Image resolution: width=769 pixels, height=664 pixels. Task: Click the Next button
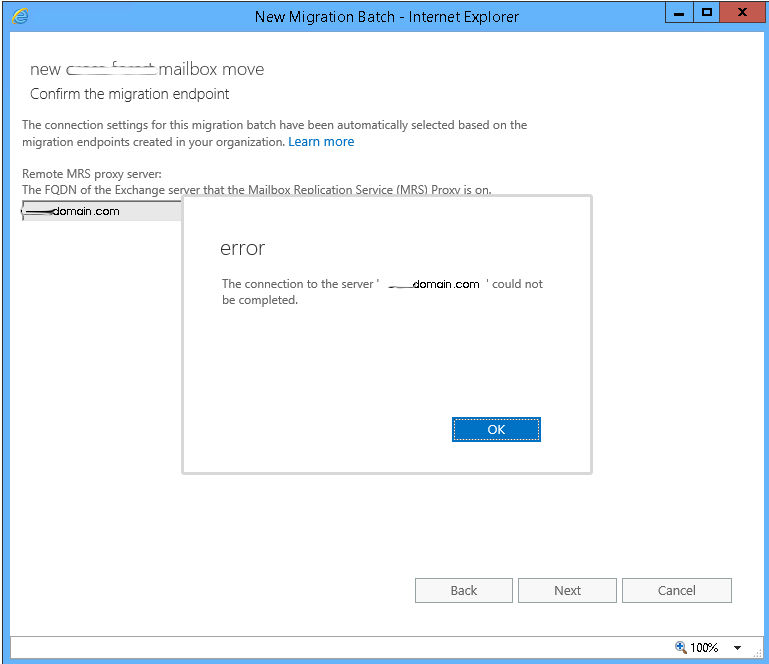567,590
